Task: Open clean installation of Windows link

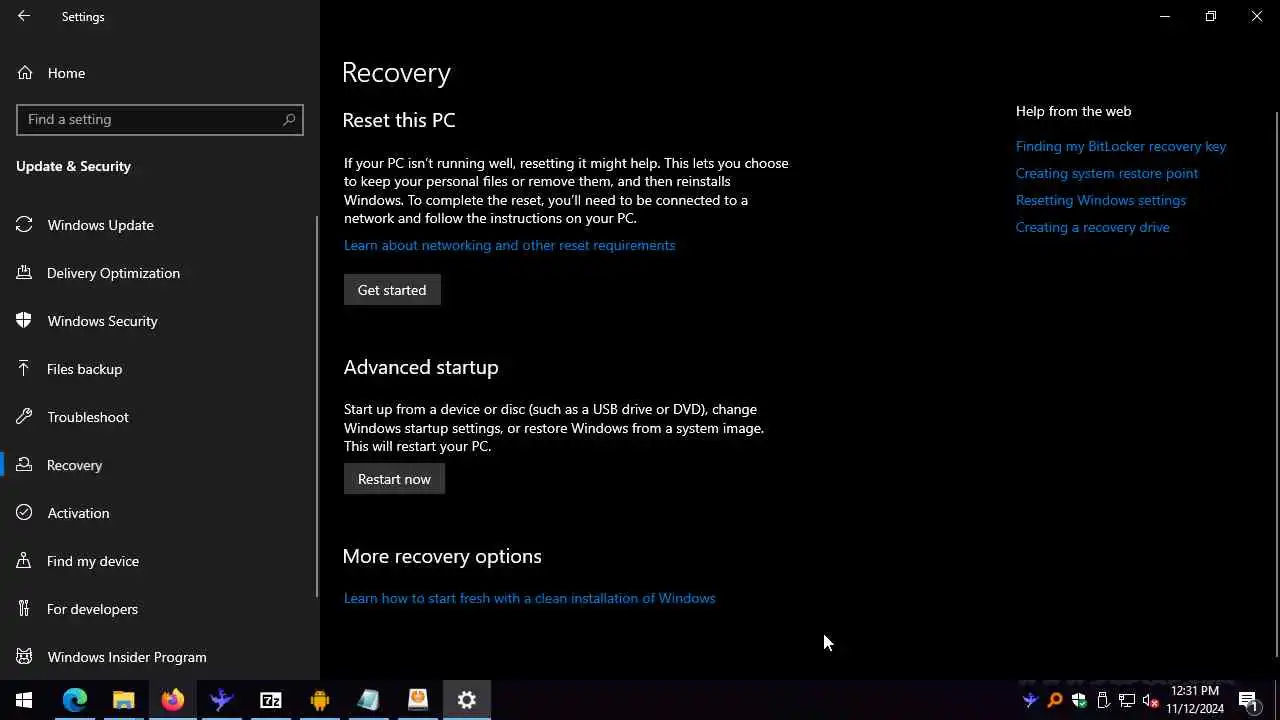Action: pyautogui.click(x=529, y=598)
